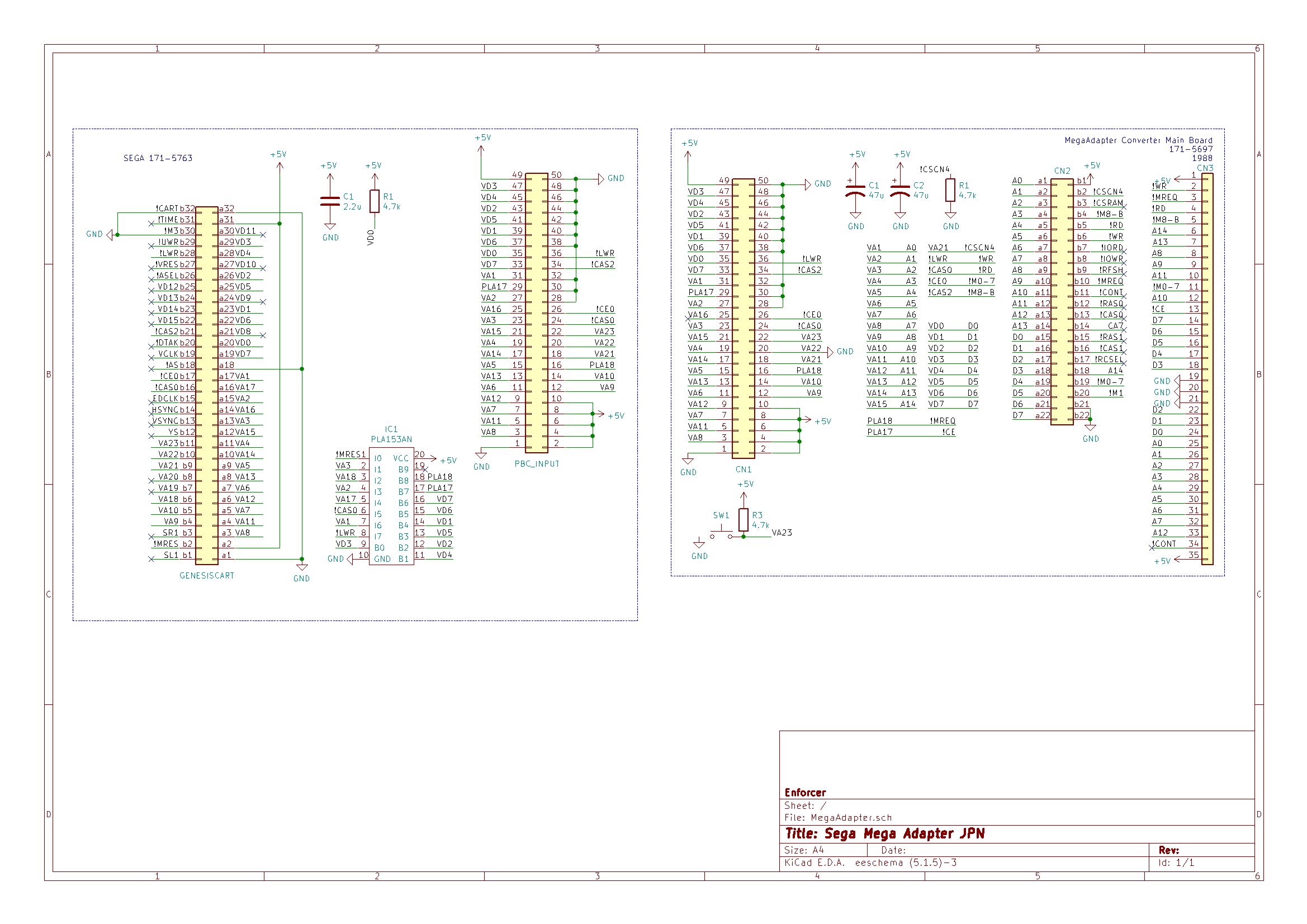Select the R3 4.7k pull-up resistor symbol
This screenshot has width=1307, height=924.
[744, 520]
